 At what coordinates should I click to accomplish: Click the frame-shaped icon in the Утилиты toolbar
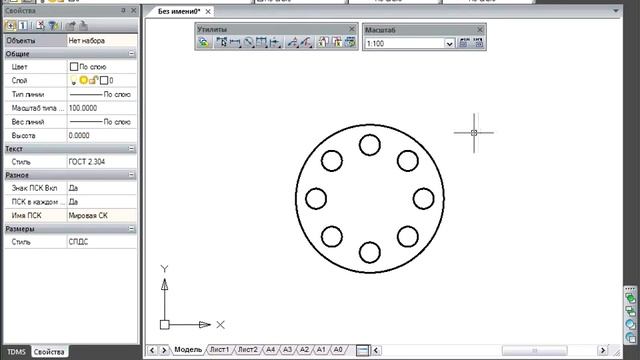(262, 42)
